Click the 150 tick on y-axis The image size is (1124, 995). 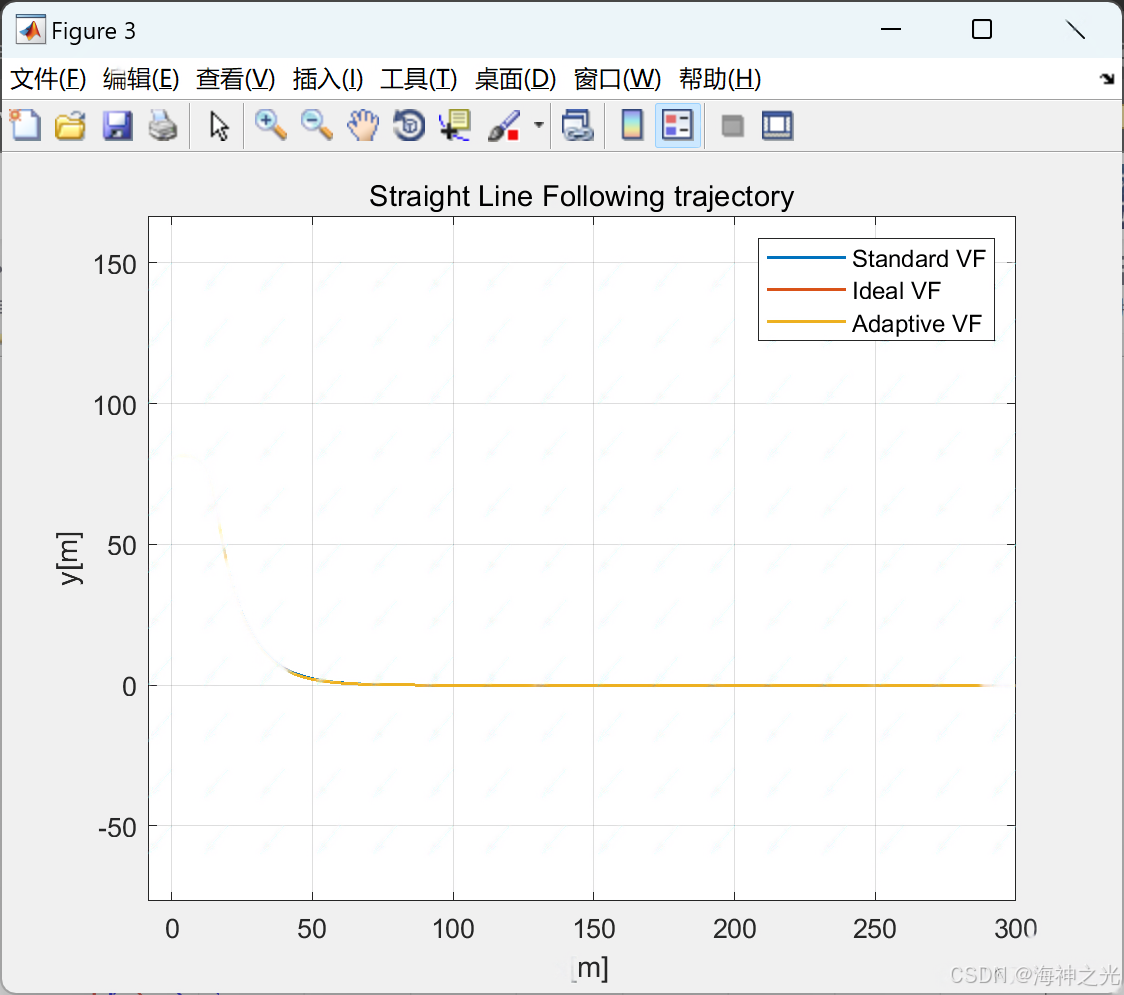[115, 265]
